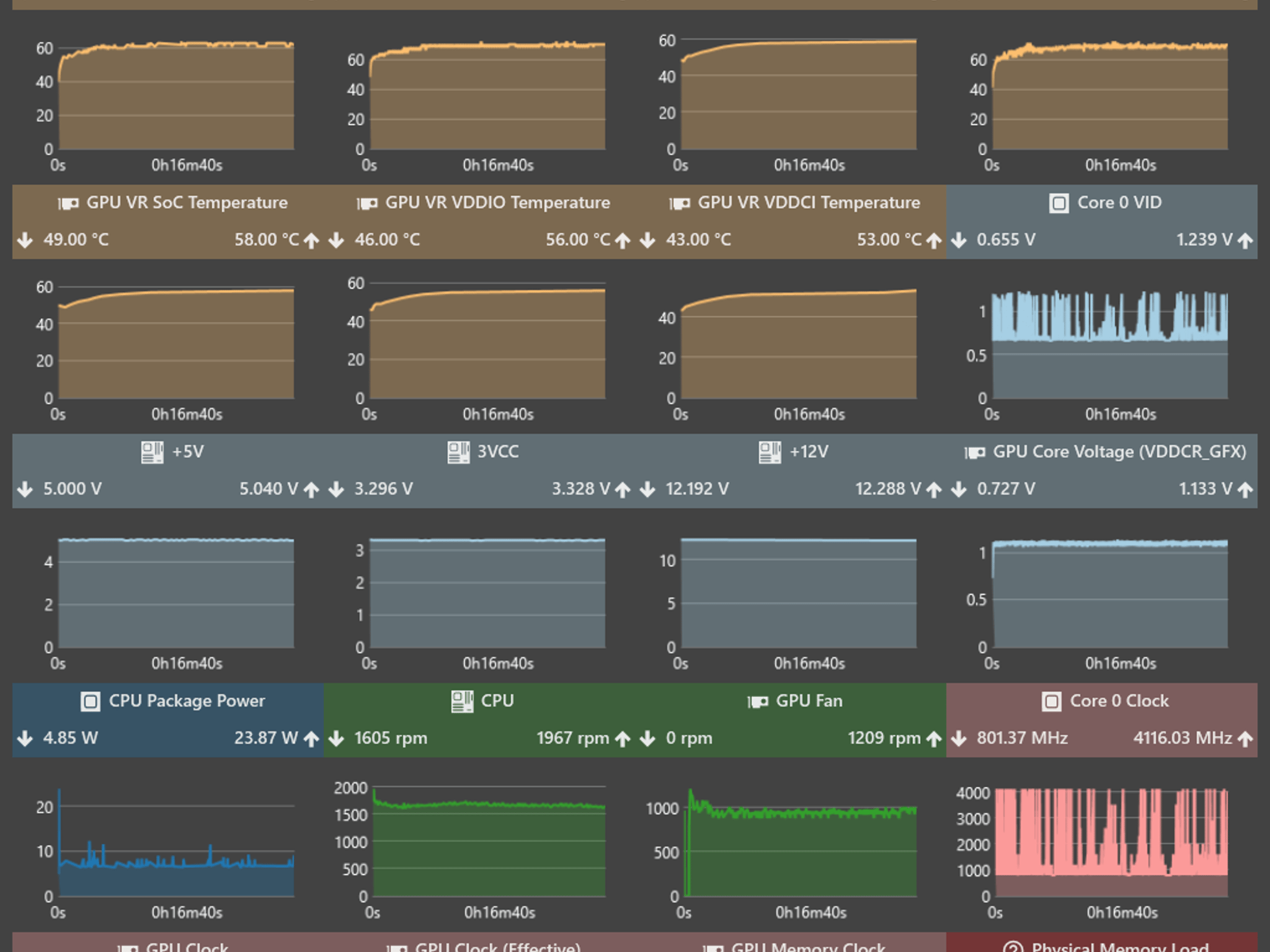Click the motherboard icon beside +5V
The width and height of the screenshot is (1270, 952).
pos(153,452)
